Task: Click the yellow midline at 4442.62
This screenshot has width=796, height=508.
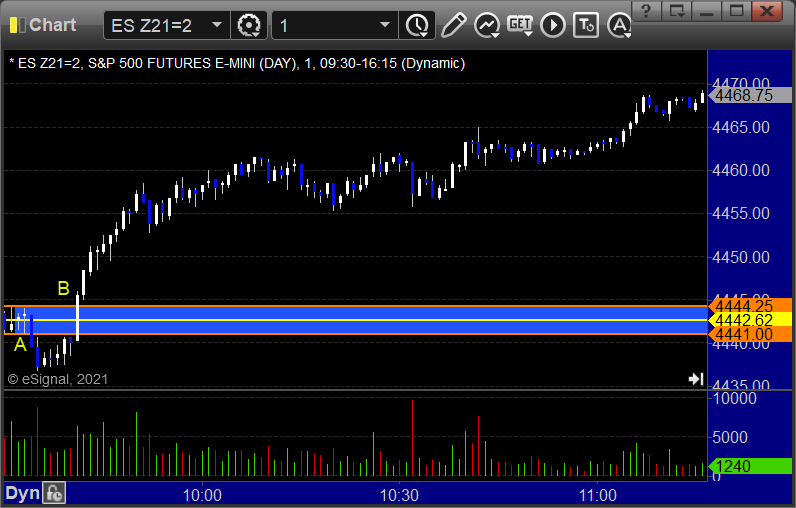Action: coord(355,320)
